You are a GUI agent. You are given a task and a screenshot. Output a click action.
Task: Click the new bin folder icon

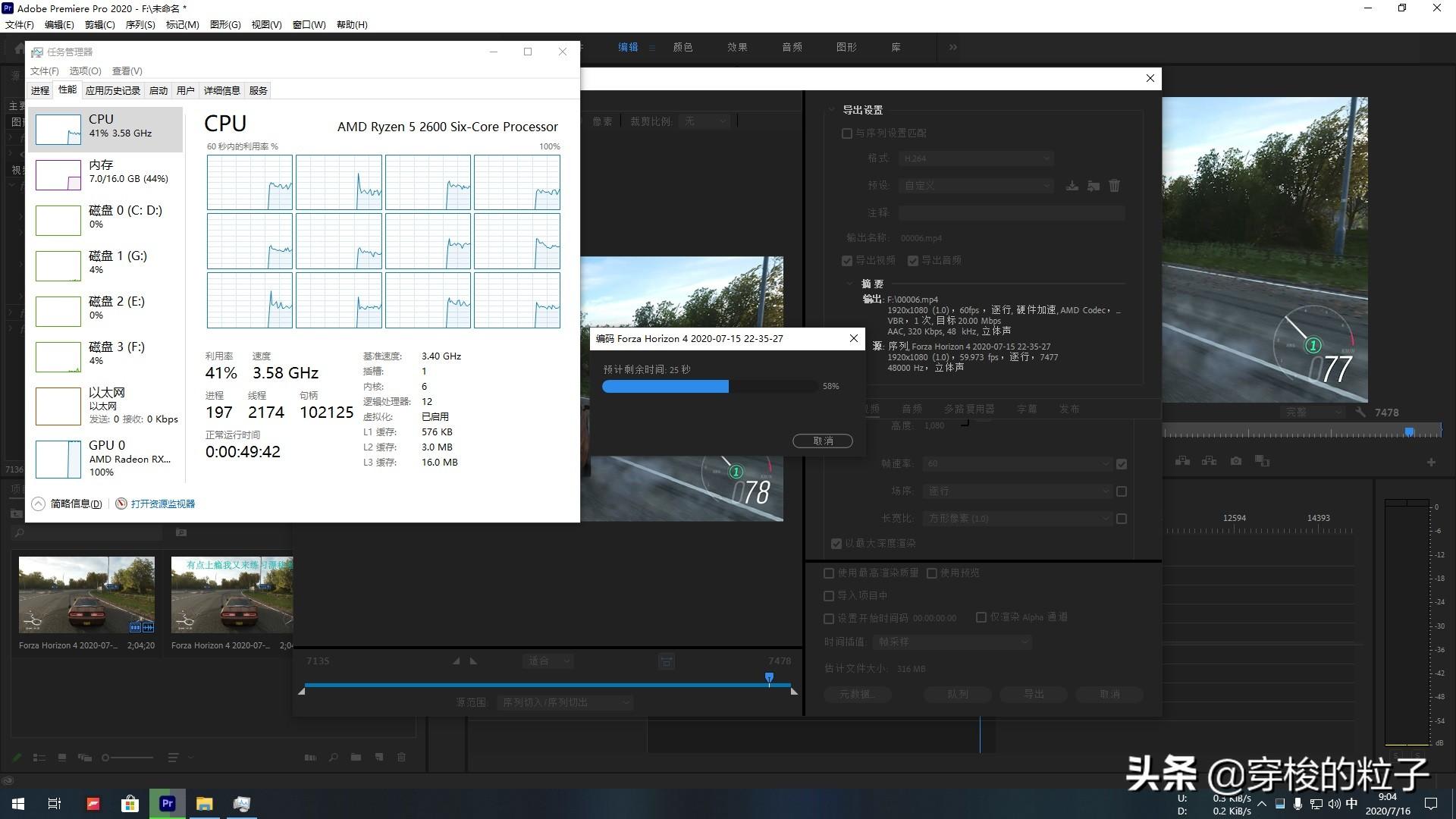pos(356,757)
